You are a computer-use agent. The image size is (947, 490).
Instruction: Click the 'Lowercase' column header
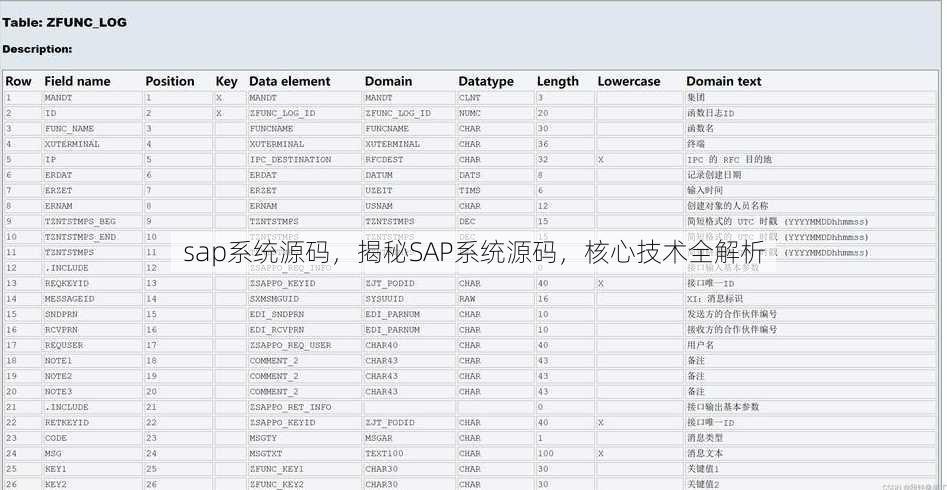click(x=629, y=81)
